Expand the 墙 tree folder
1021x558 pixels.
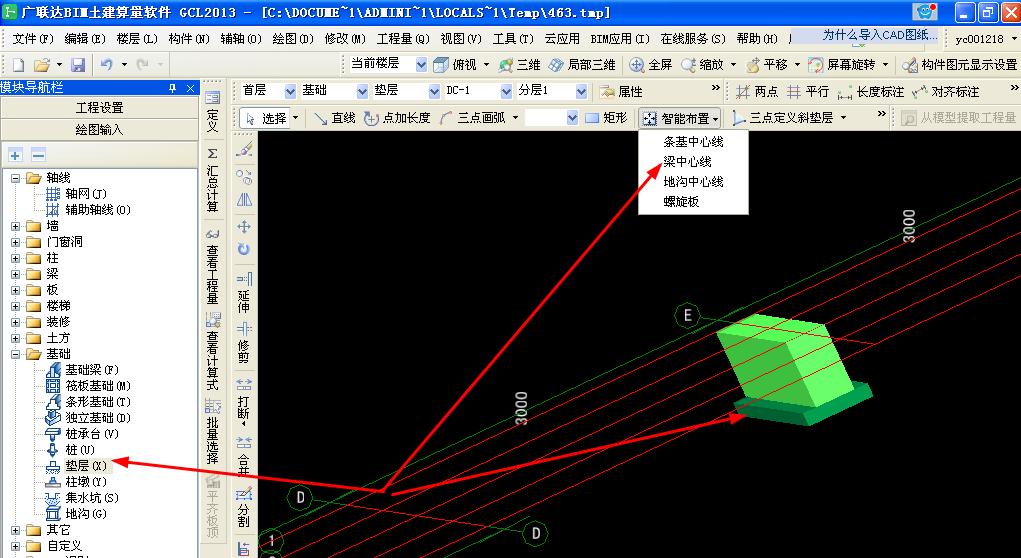coord(16,226)
